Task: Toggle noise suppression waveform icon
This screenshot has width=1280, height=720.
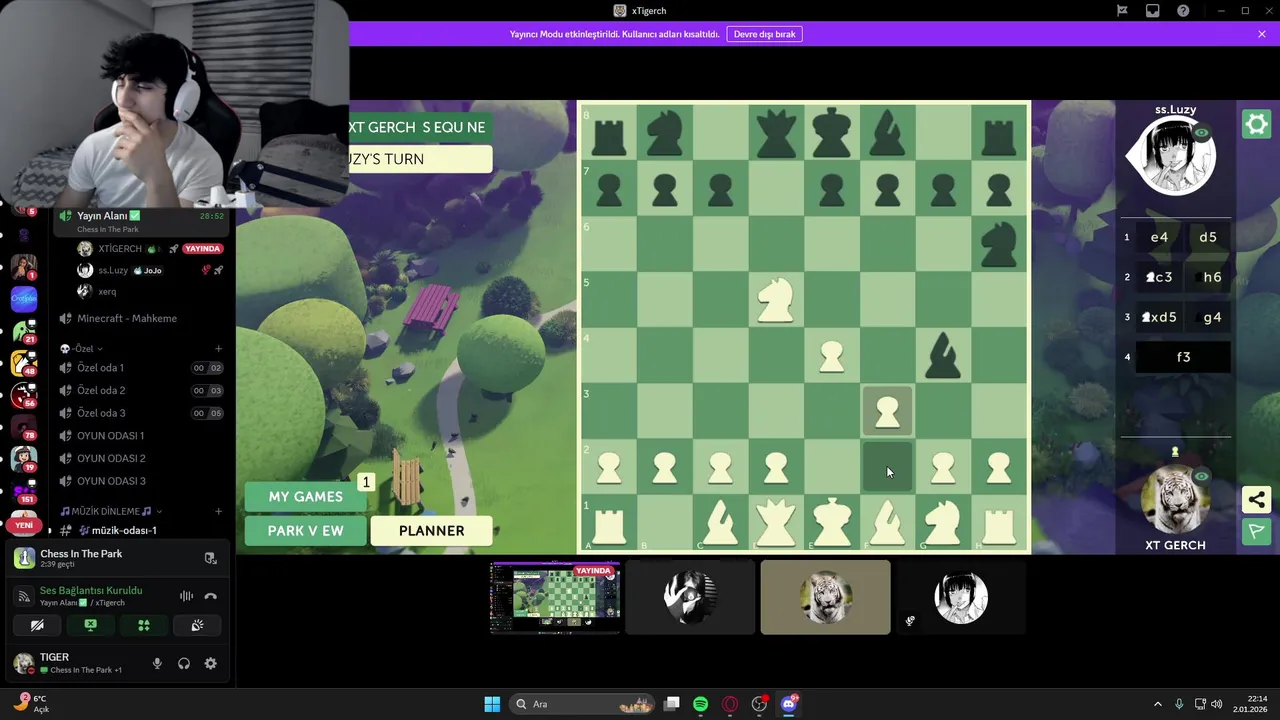Action: tap(186, 596)
